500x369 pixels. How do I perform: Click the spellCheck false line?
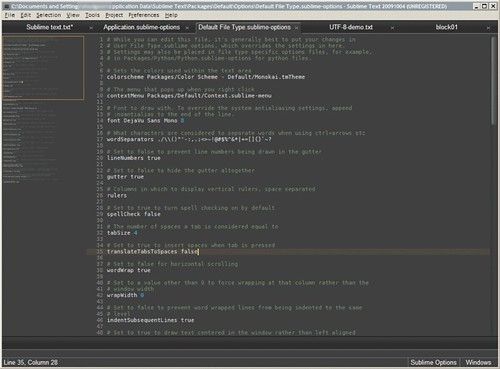tap(134, 214)
